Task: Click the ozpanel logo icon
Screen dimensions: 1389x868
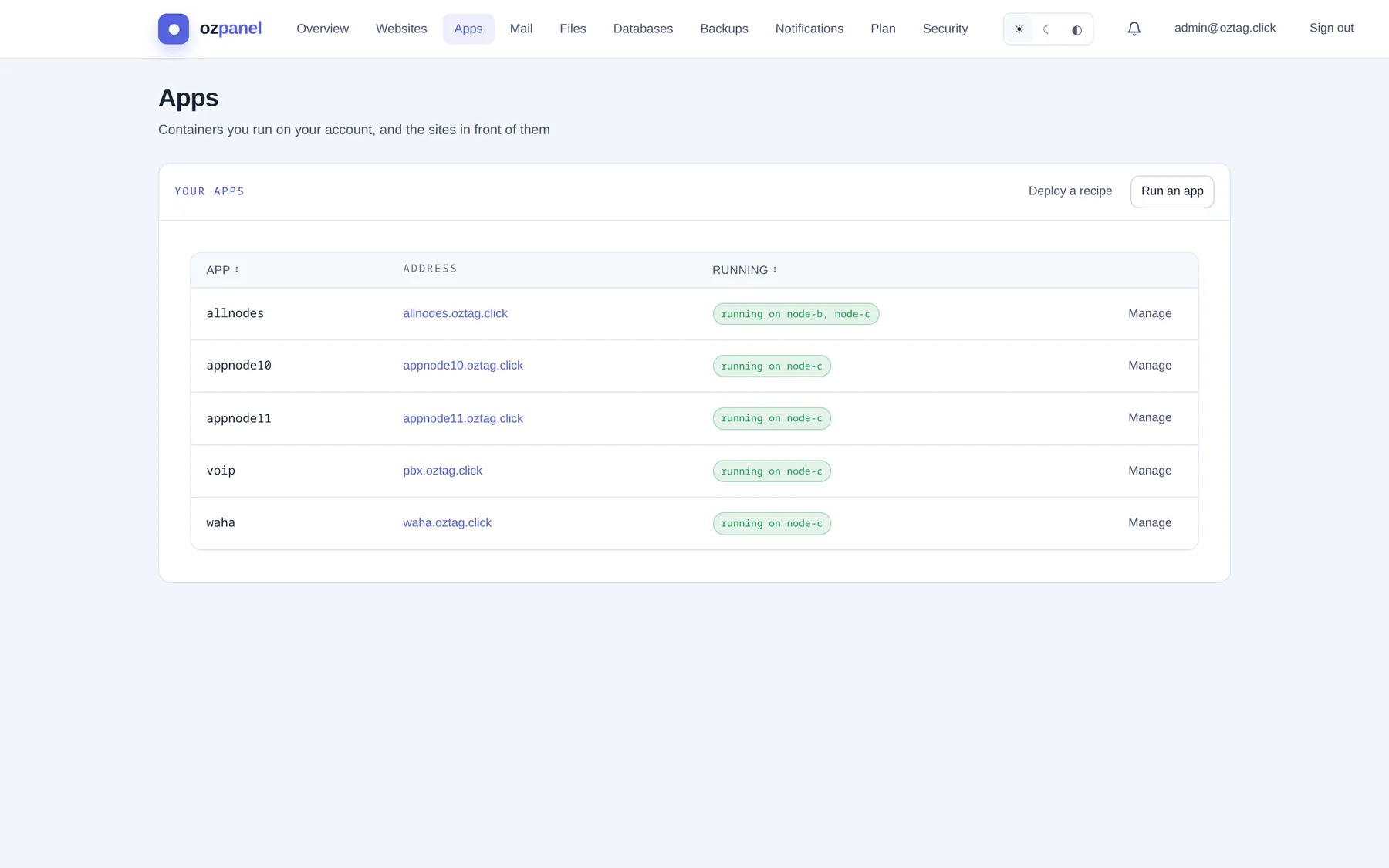Action: (174, 29)
